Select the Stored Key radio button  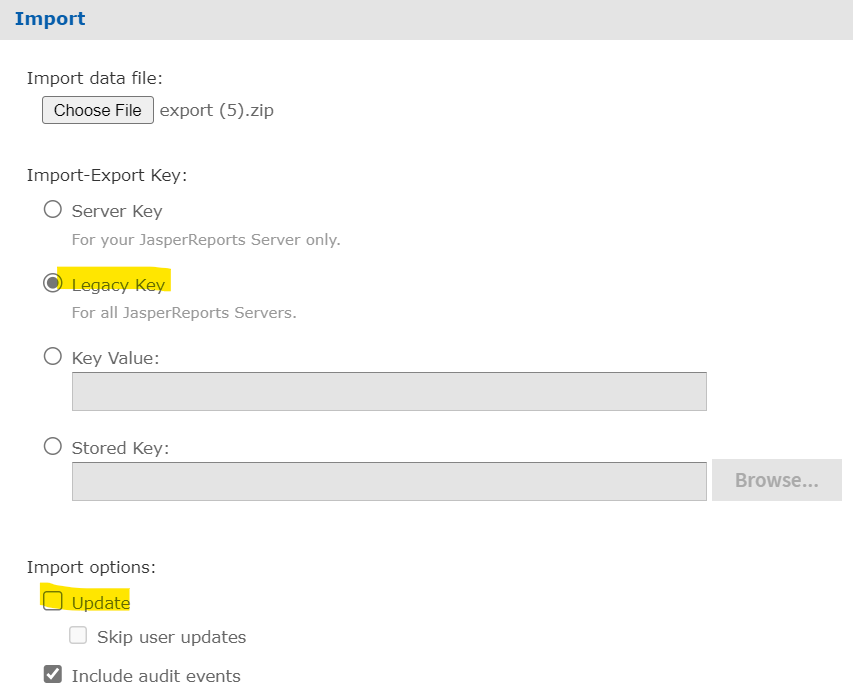pyautogui.click(x=52, y=446)
